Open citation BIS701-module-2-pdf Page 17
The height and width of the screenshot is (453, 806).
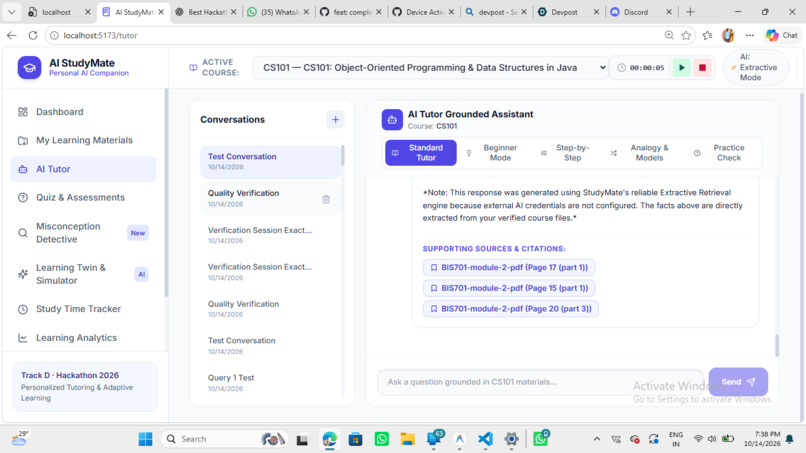pos(509,267)
